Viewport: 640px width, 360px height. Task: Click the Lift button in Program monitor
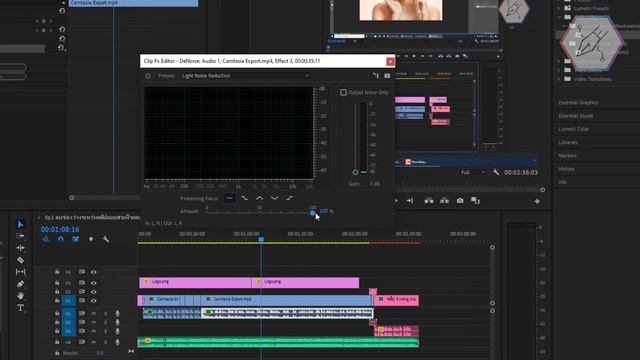[429, 201]
